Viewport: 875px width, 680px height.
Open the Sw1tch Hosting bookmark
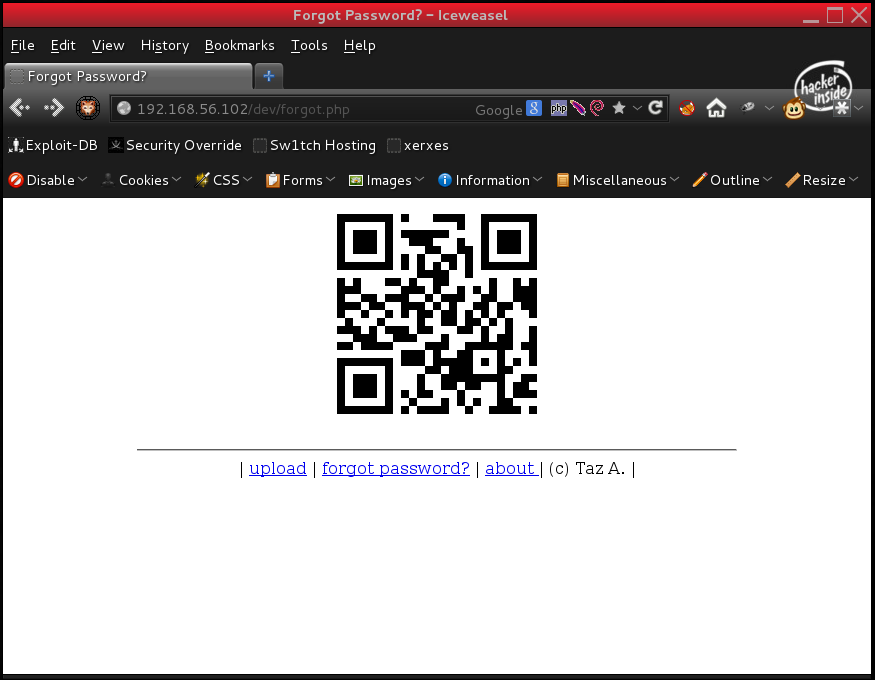(314, 146)
